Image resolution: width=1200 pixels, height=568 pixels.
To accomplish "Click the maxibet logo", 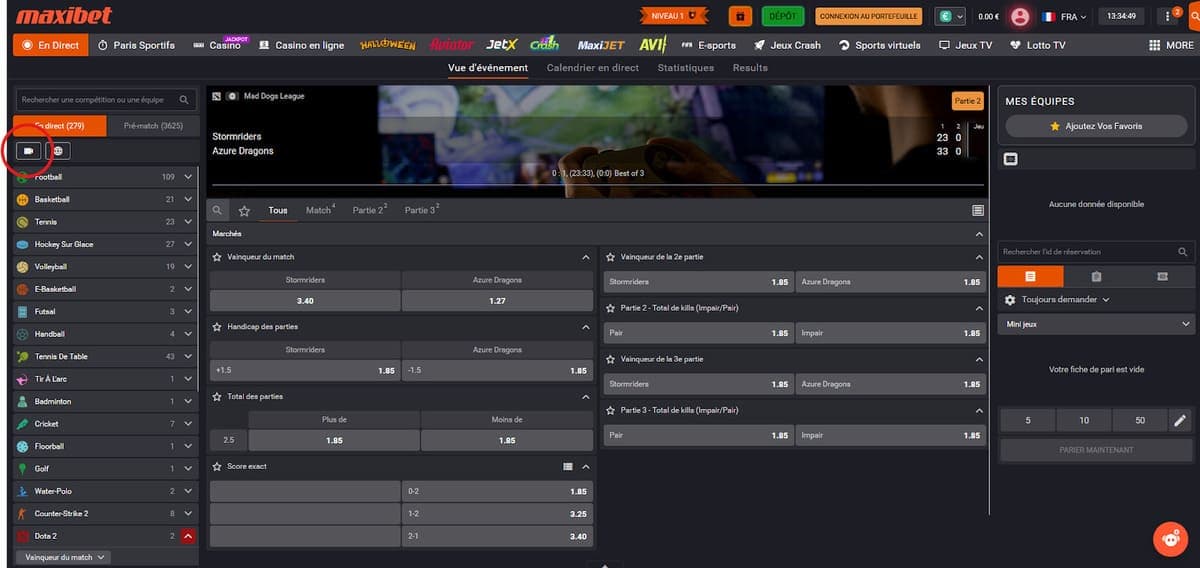I will (x=64, y=16).
